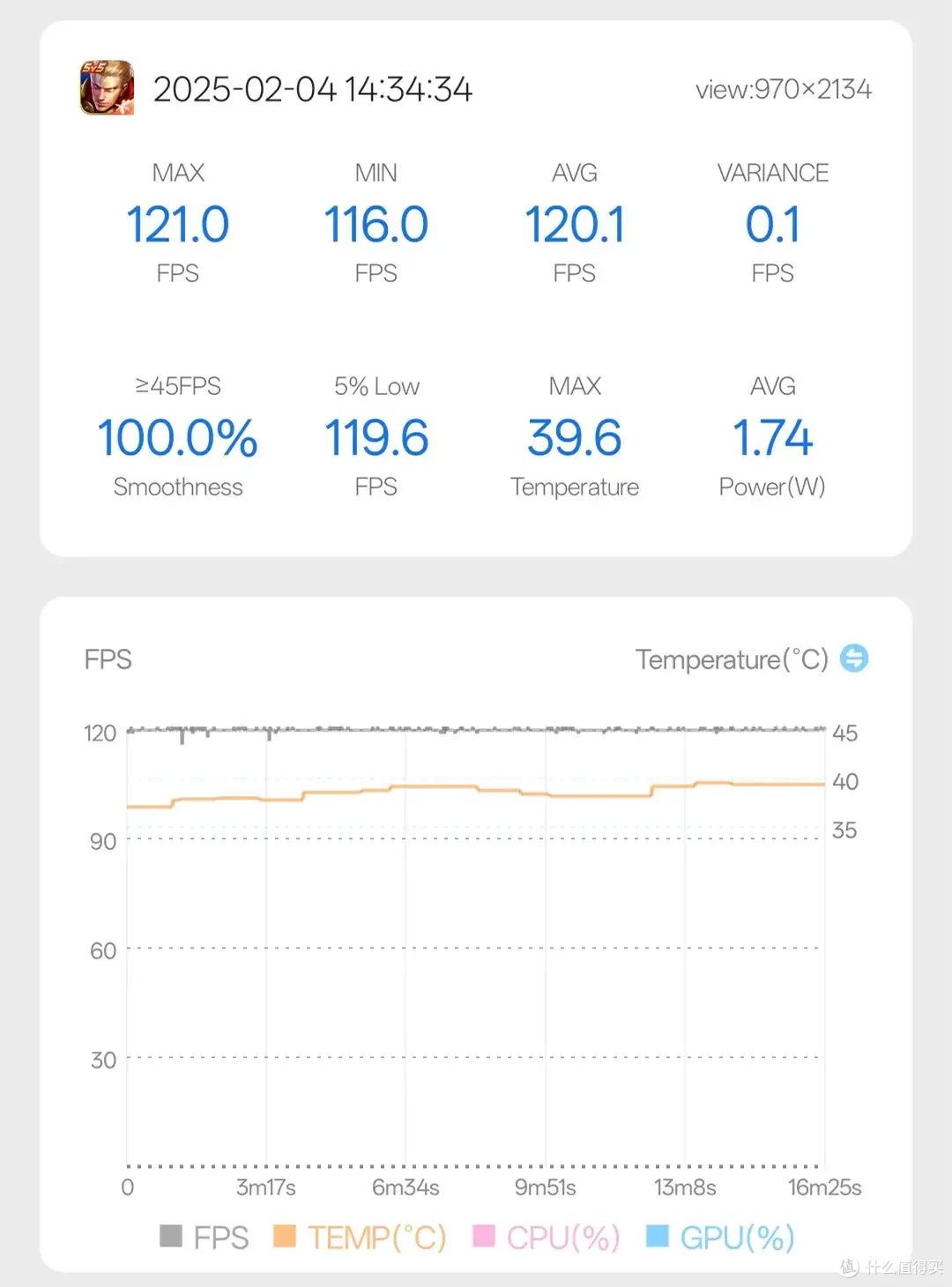Select the MAX 121.0 FPS value
This screenshot has width=952, height=1287.
[x=178, y=224]
